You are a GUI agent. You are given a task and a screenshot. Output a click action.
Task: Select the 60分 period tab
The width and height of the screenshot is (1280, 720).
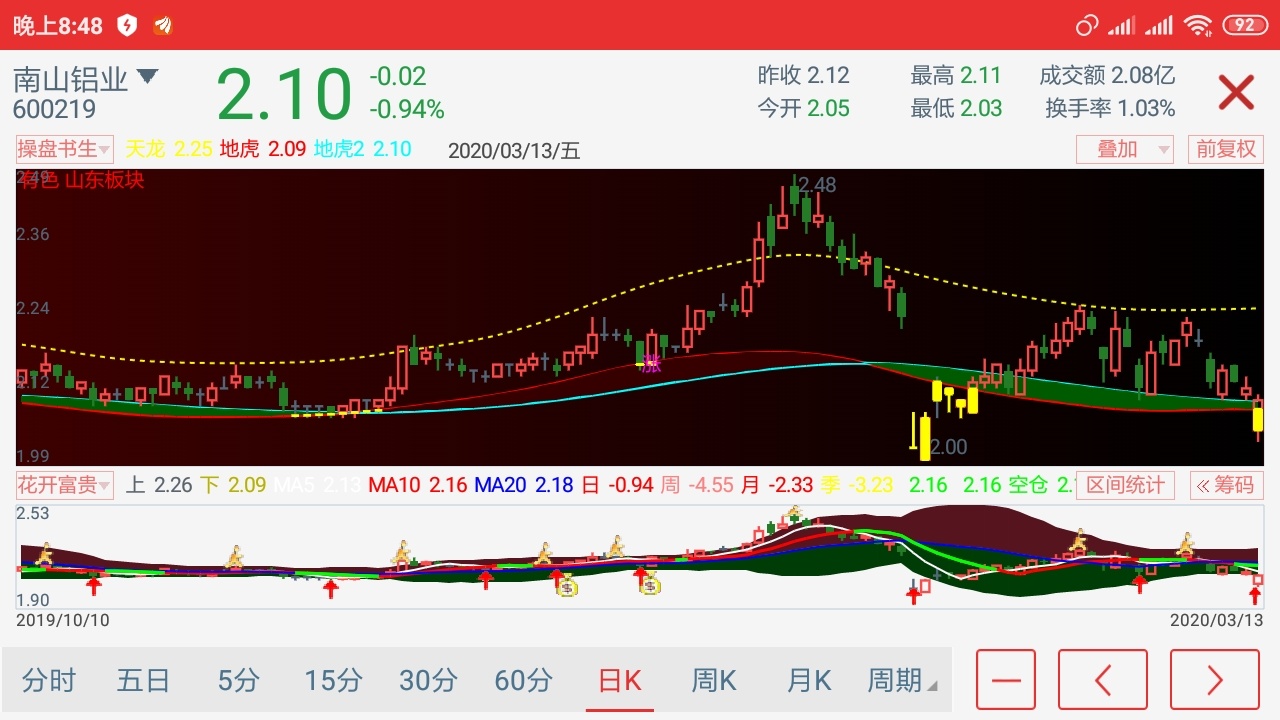523,681
